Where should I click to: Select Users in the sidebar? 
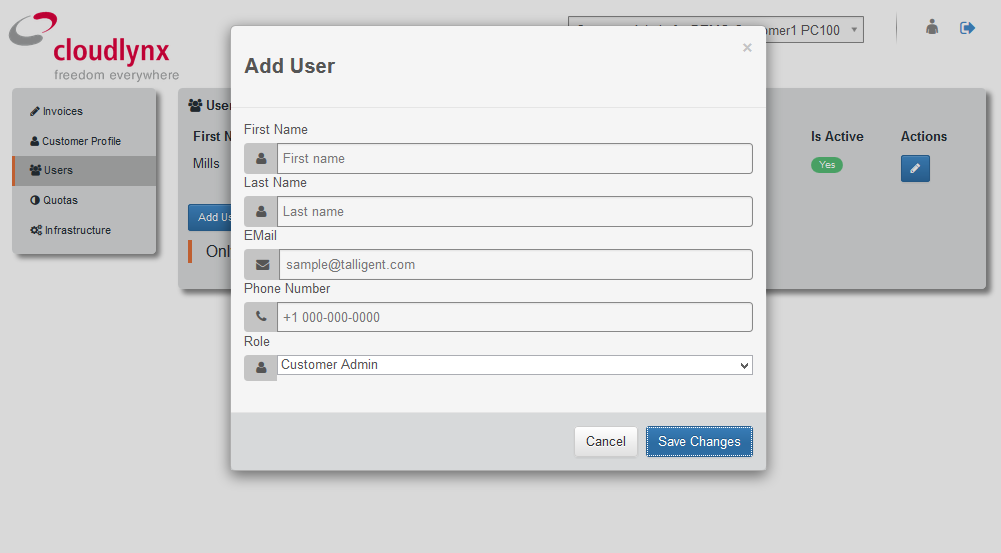pos(84,170)
